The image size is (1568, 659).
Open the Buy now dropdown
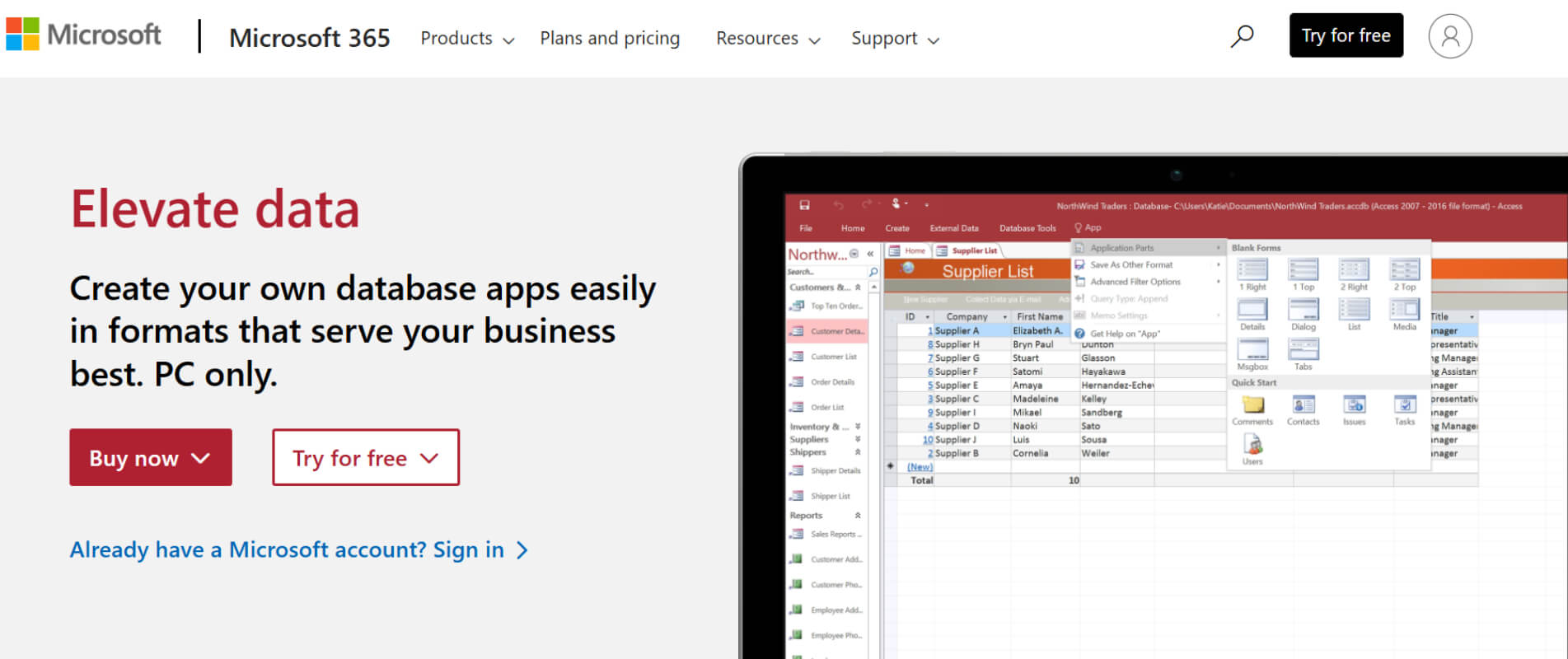click(151, 457)
